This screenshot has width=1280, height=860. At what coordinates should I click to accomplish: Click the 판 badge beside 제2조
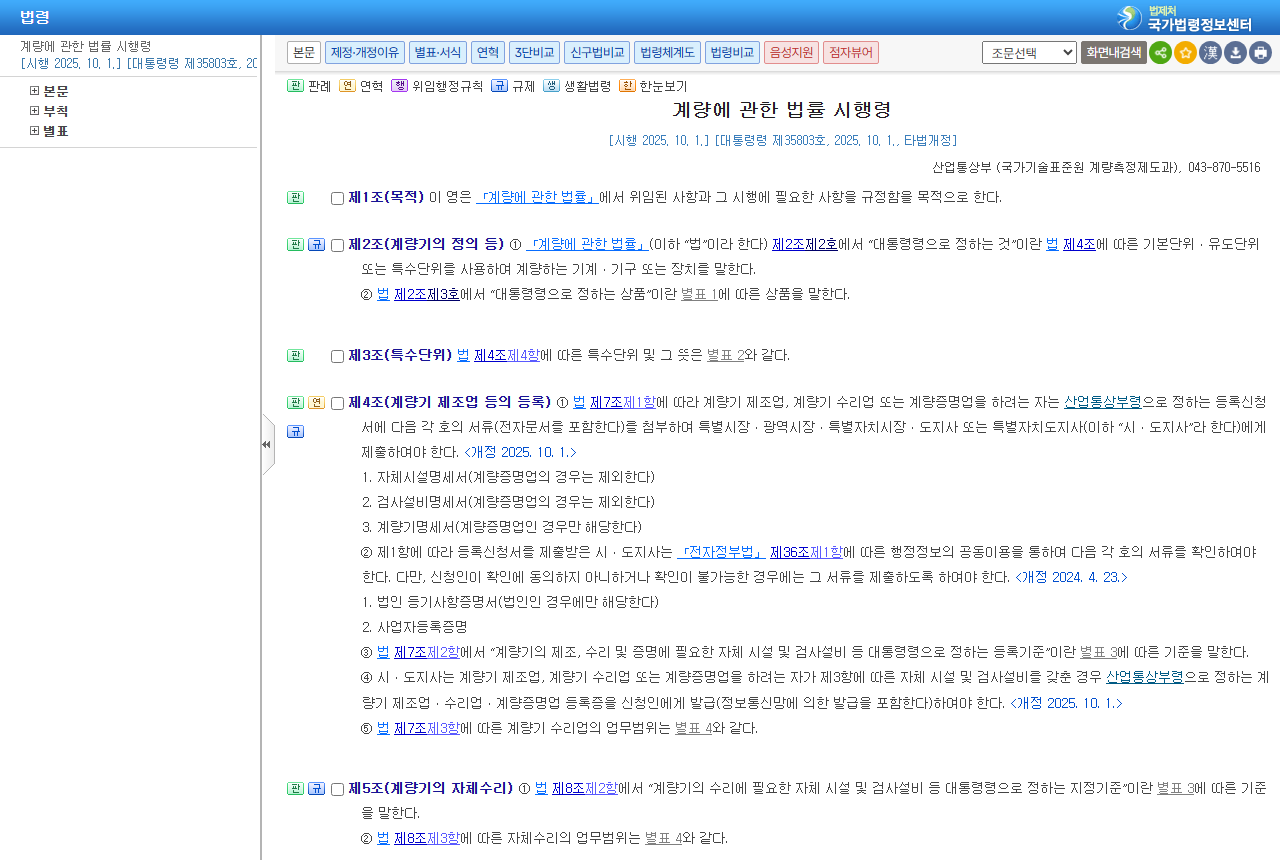295,244
